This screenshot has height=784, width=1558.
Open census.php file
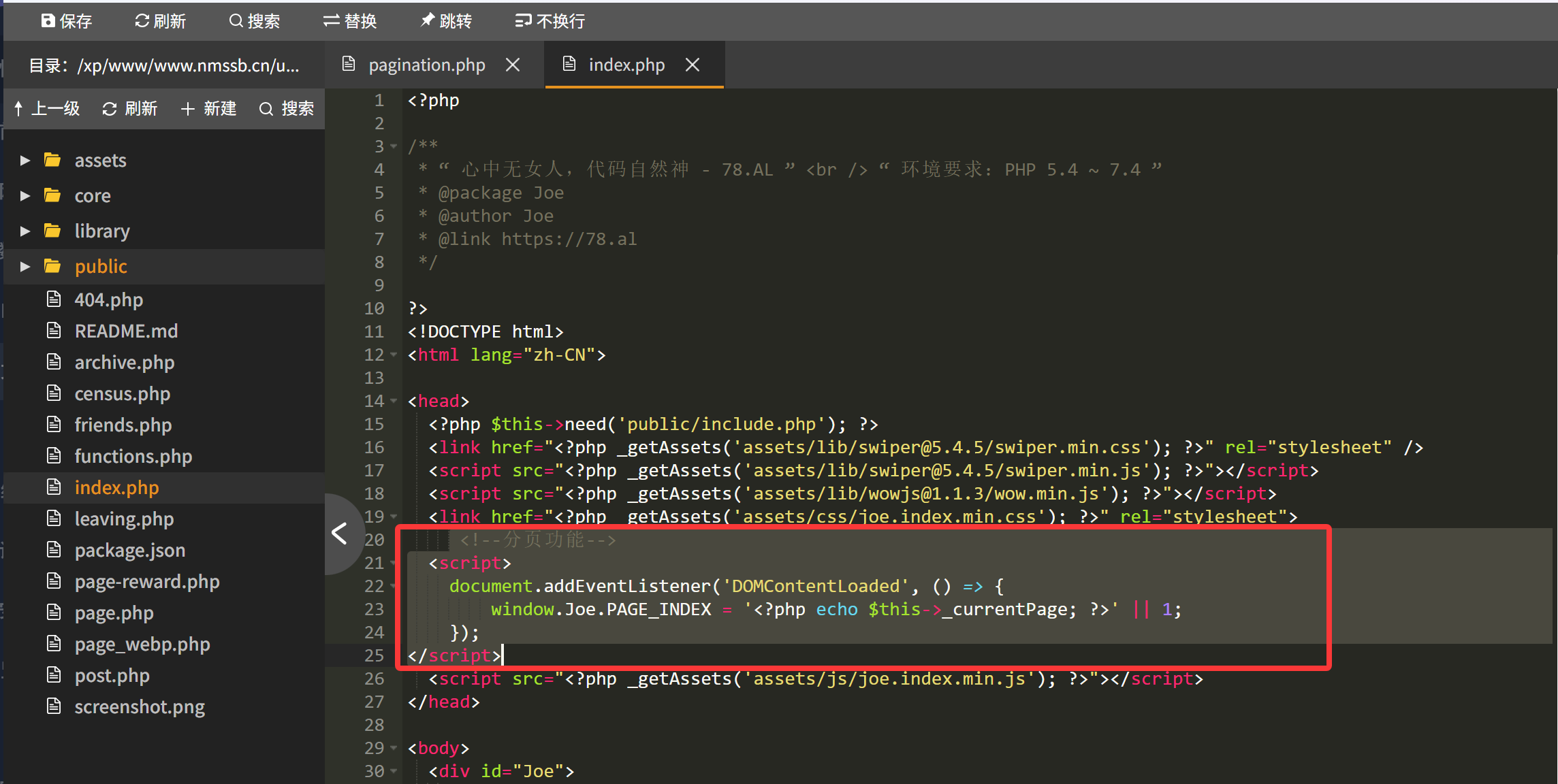(x=123, y=393)
